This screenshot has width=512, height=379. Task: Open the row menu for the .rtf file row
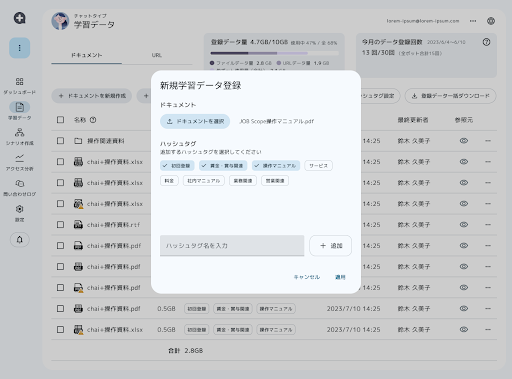488,225
